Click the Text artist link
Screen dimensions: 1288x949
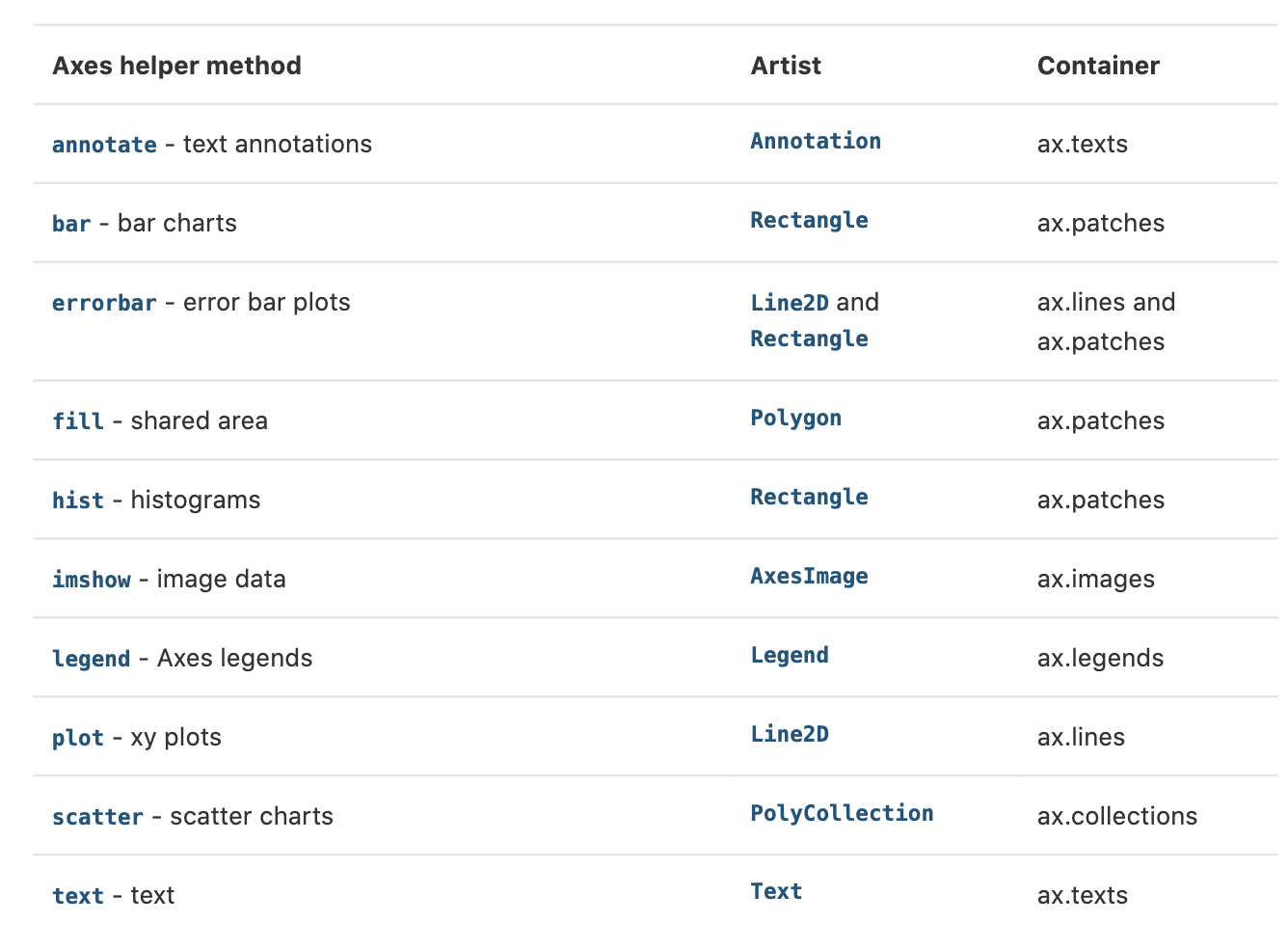[776, 891]
